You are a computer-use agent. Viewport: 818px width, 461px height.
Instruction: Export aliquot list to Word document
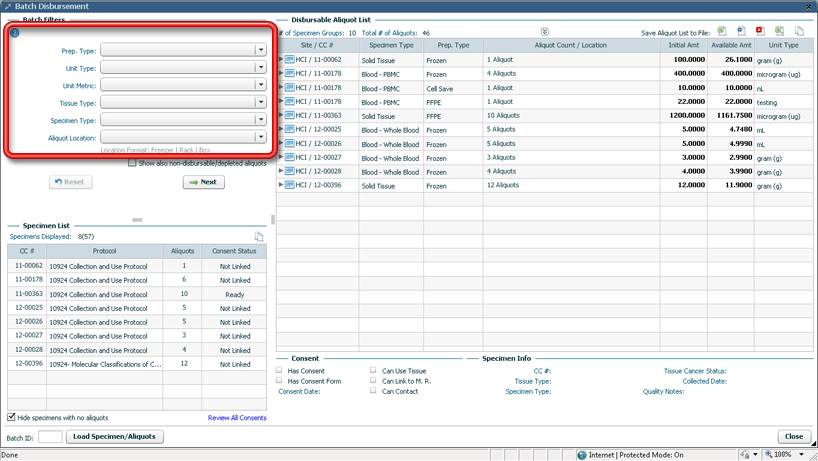tap(741, 31)
